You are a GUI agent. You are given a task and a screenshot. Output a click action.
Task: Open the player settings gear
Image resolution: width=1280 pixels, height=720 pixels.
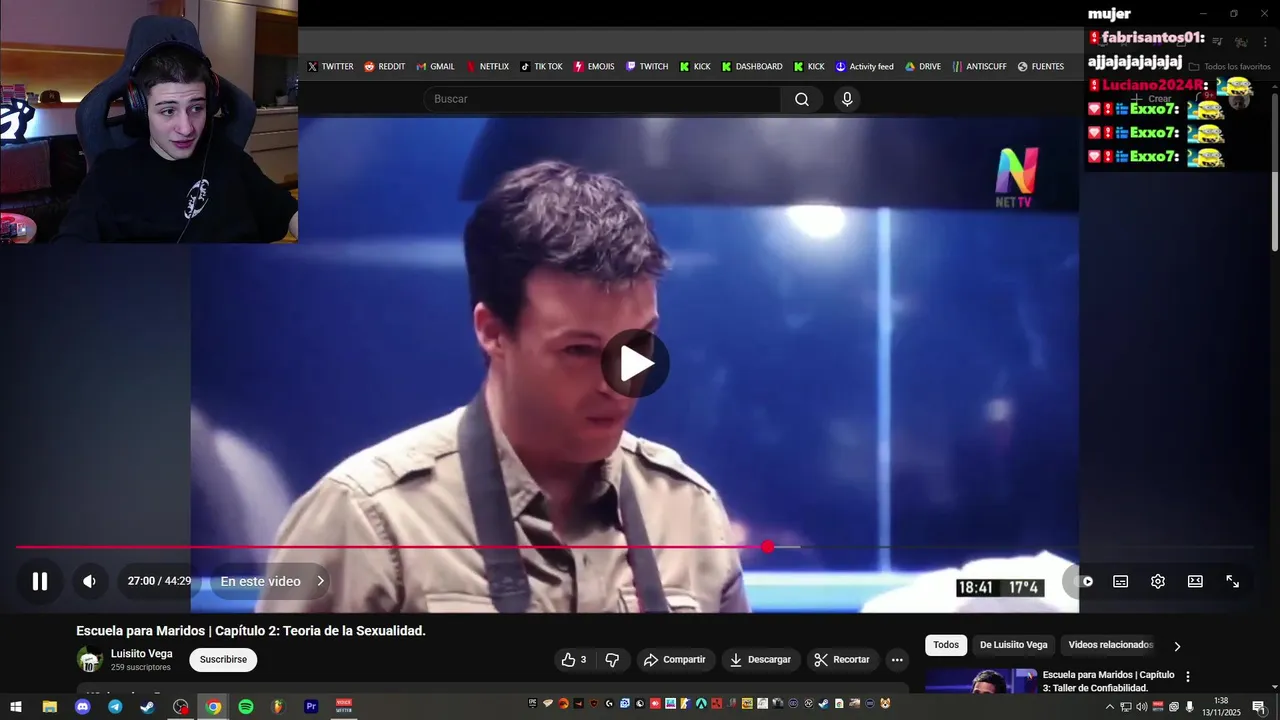click(x=1158, y=581)
